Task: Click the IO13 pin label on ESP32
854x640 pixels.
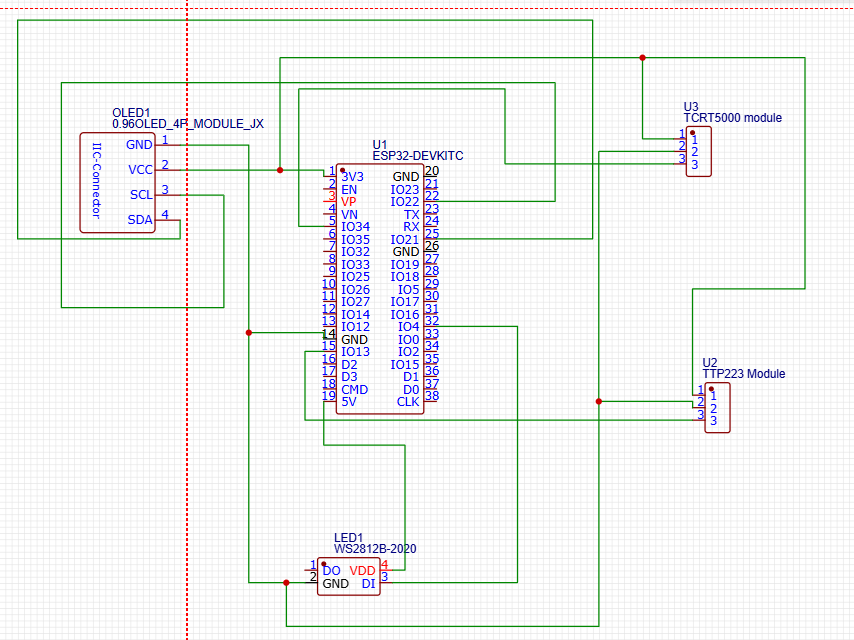Action: point(355,352)
